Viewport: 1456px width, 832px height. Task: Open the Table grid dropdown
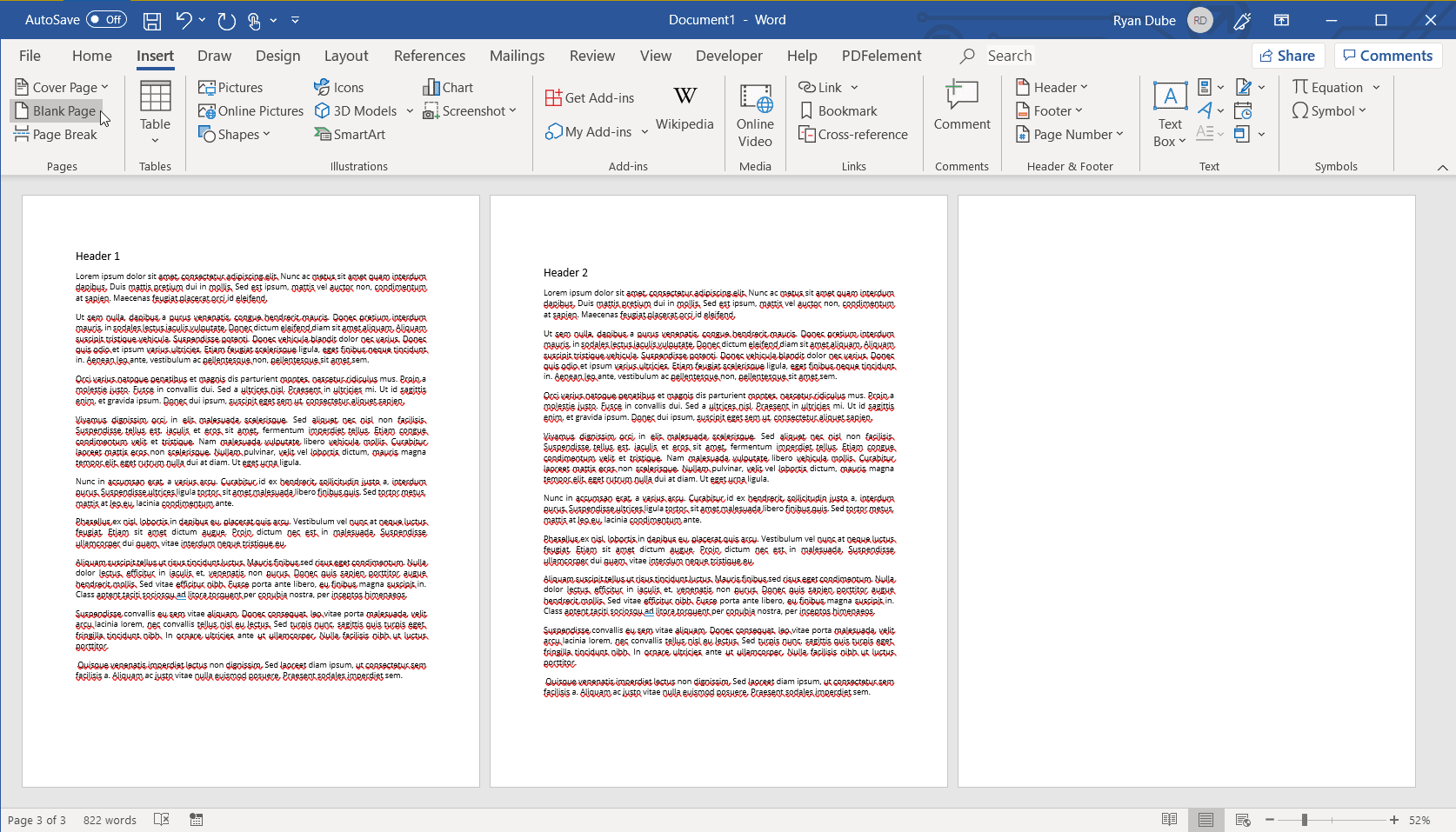click(155, 112)
